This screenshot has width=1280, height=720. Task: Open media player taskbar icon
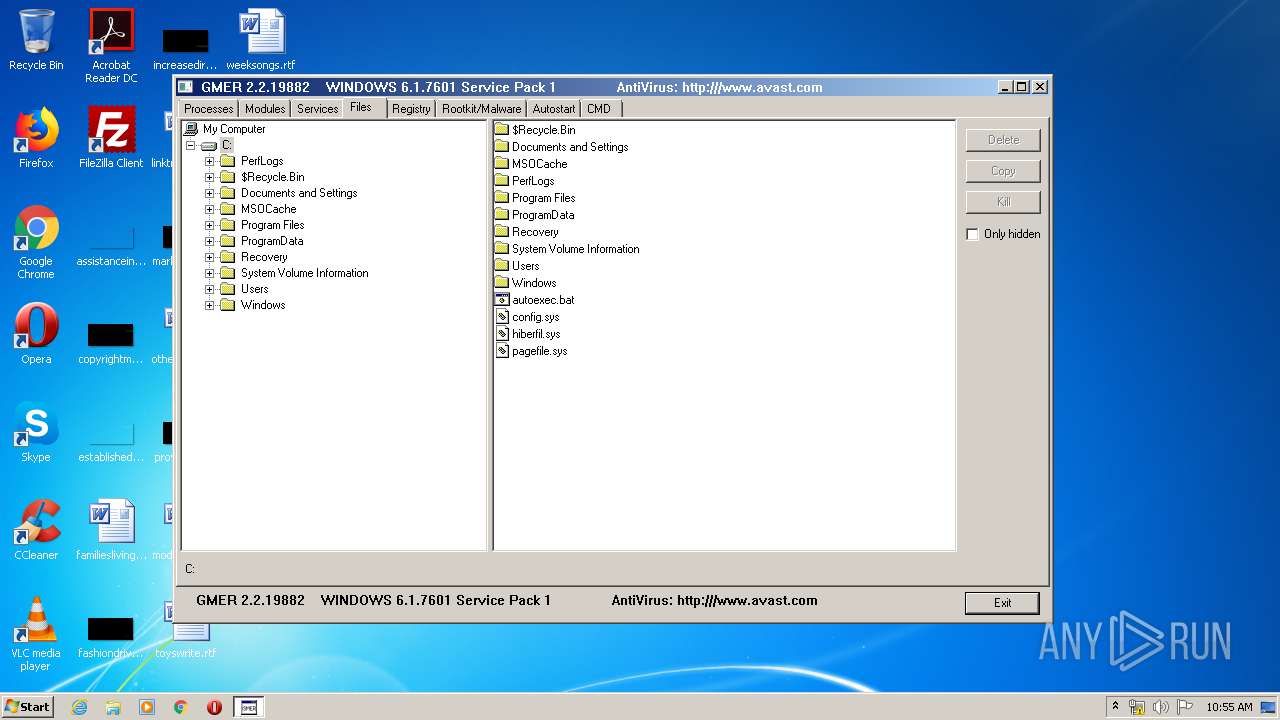[x=147, y=707]
